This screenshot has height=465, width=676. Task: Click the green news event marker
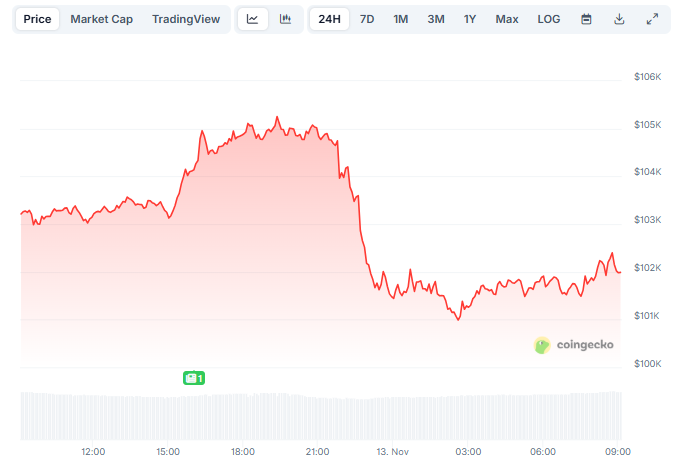pos(194,378)
